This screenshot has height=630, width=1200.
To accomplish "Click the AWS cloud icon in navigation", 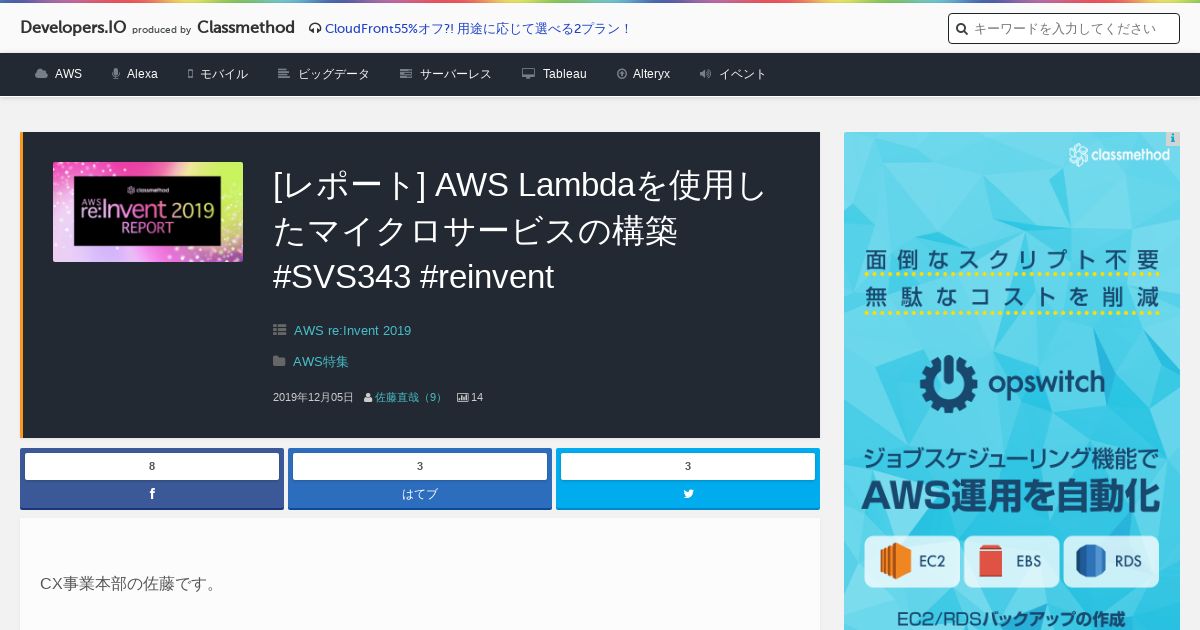I will 41,74.
